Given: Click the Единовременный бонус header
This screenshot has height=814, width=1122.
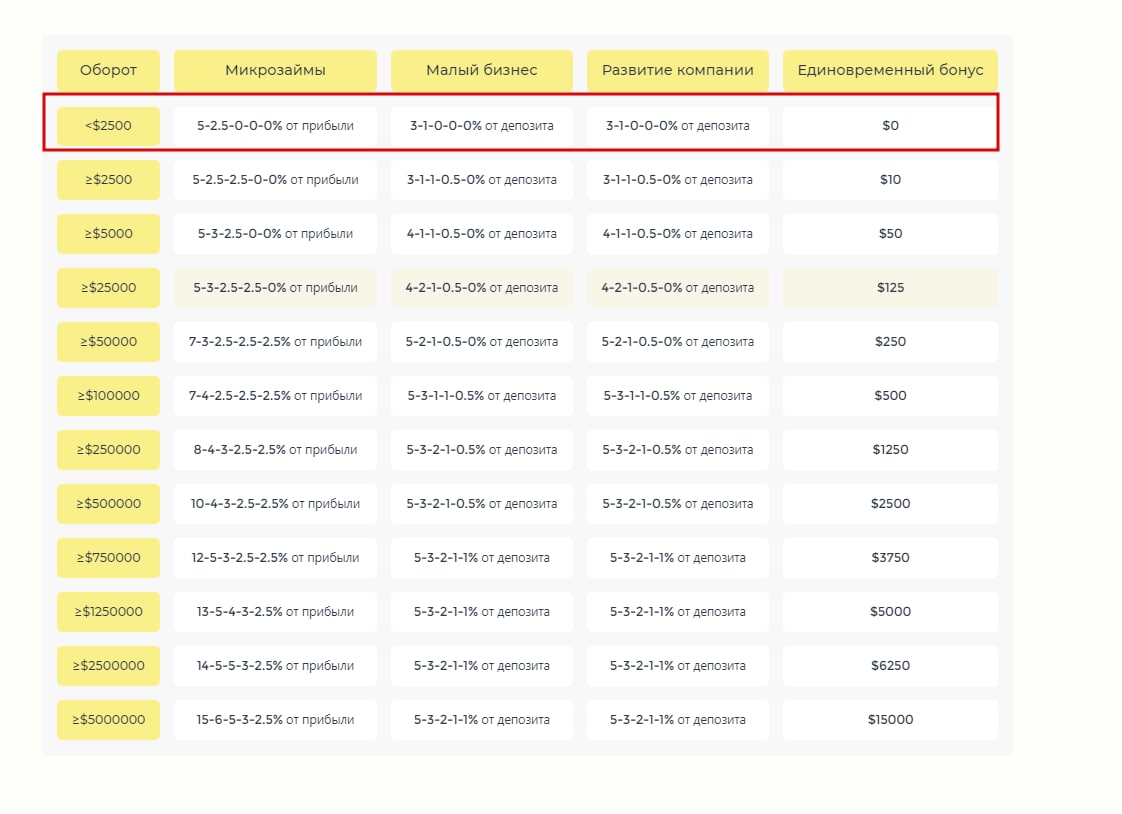Looking at the screenshot, I should 890,71.
